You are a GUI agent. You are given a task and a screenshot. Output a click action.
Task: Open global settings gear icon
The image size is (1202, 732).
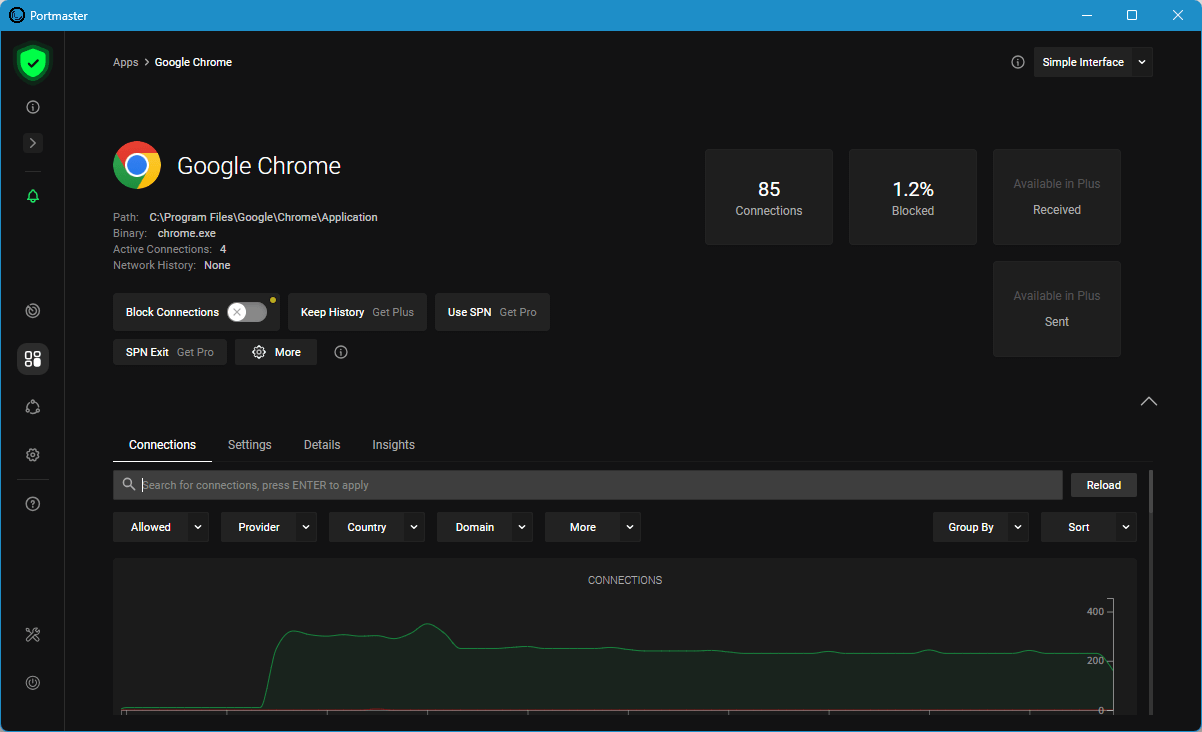pos(33,455)
